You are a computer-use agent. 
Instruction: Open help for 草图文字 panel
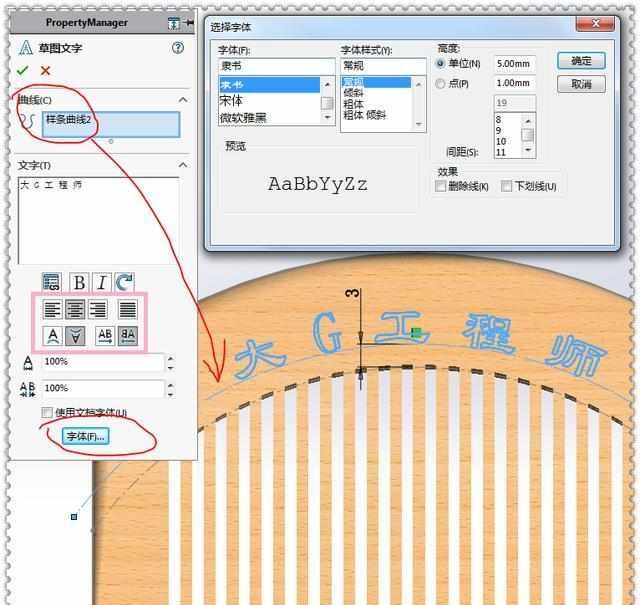point(178,48)
